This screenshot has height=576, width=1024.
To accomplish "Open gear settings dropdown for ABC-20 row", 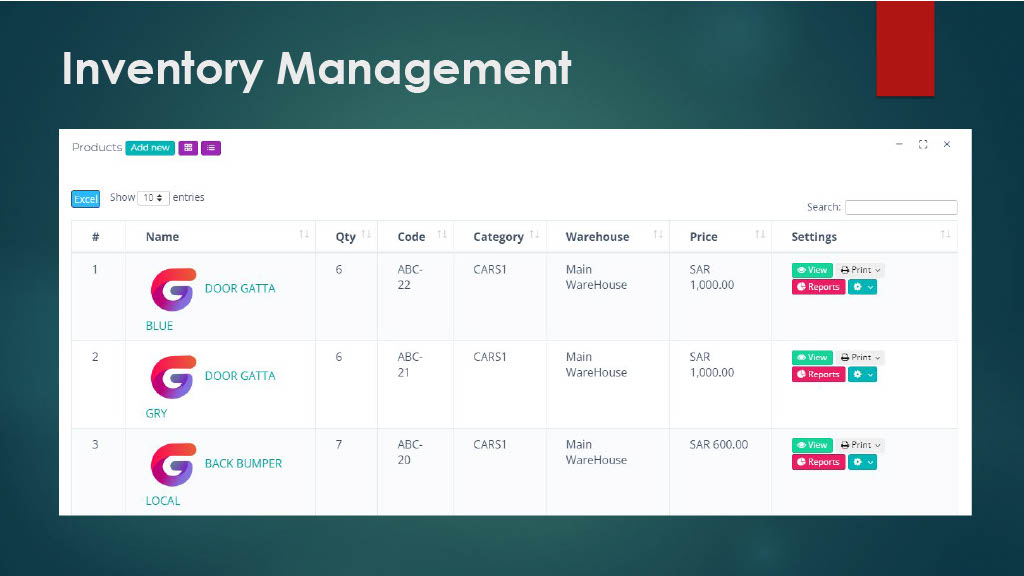I will click(862, 462).
